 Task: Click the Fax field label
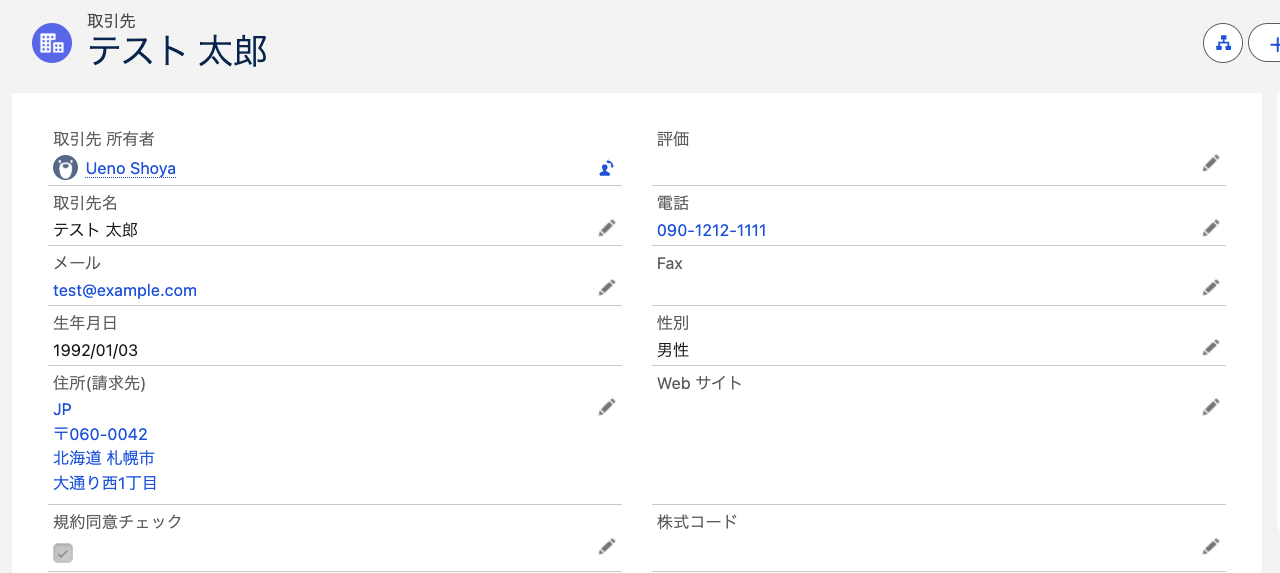(x=670, y=263)
